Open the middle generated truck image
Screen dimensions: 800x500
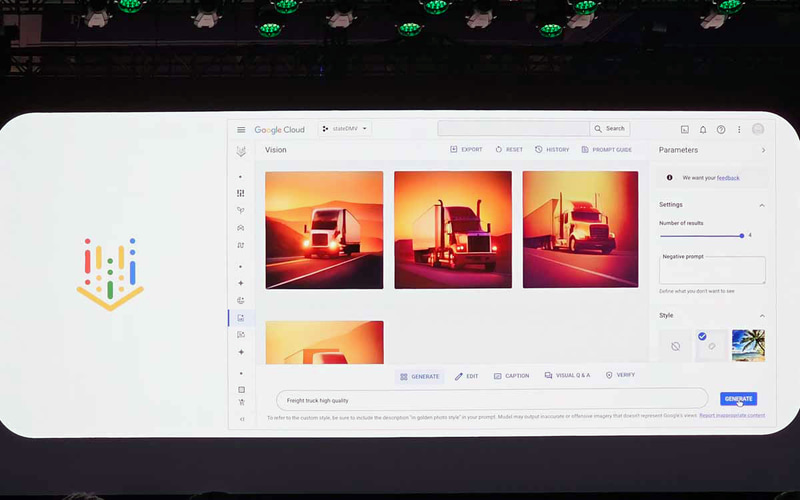(x=453, y=230)
